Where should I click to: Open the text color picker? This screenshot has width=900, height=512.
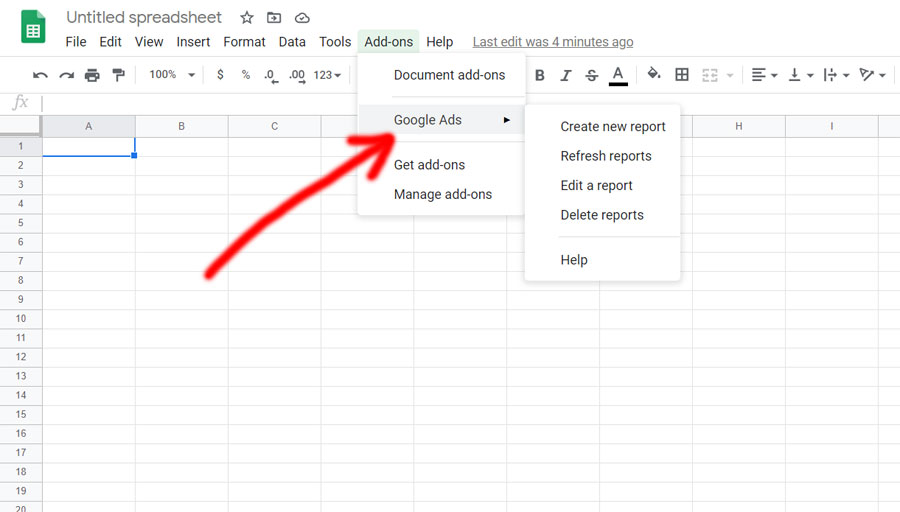click(618, 75)
